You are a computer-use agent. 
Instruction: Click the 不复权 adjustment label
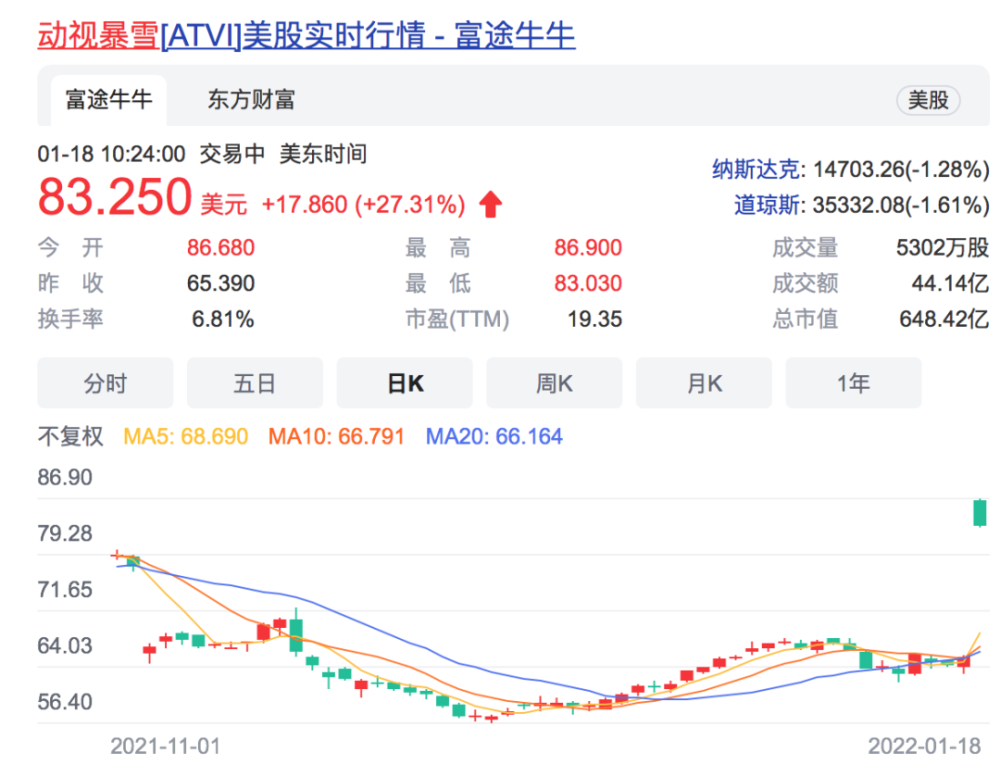pyautogui.click(x=70, y=436)
